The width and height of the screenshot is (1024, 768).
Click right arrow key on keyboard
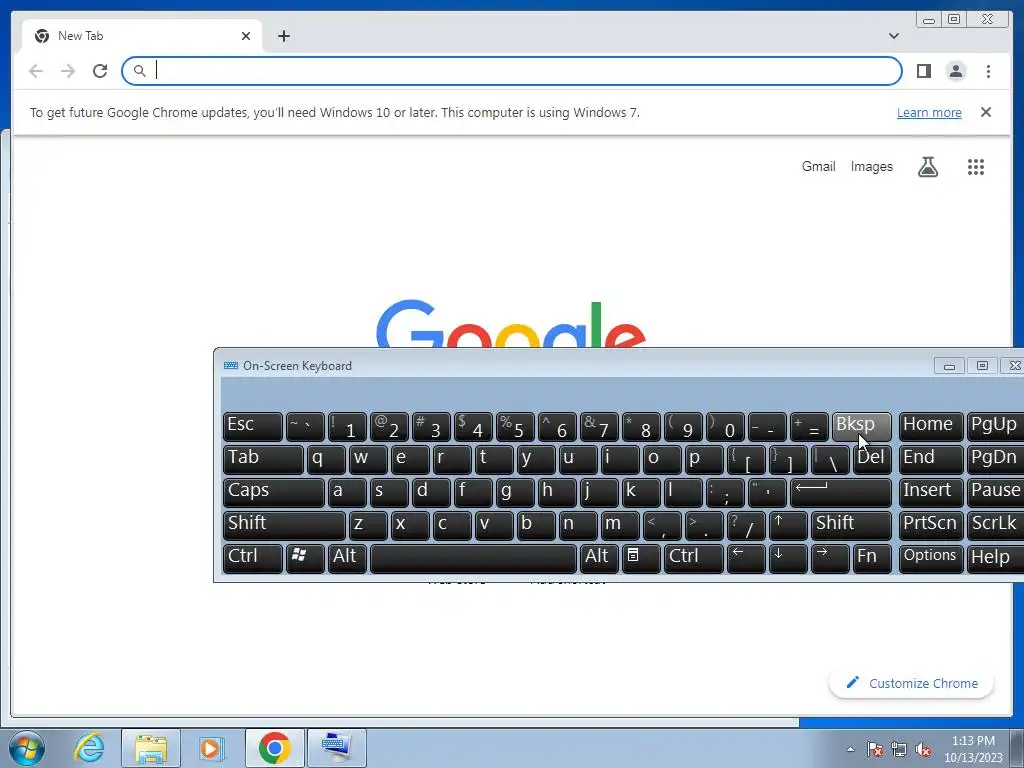(829, 559)
